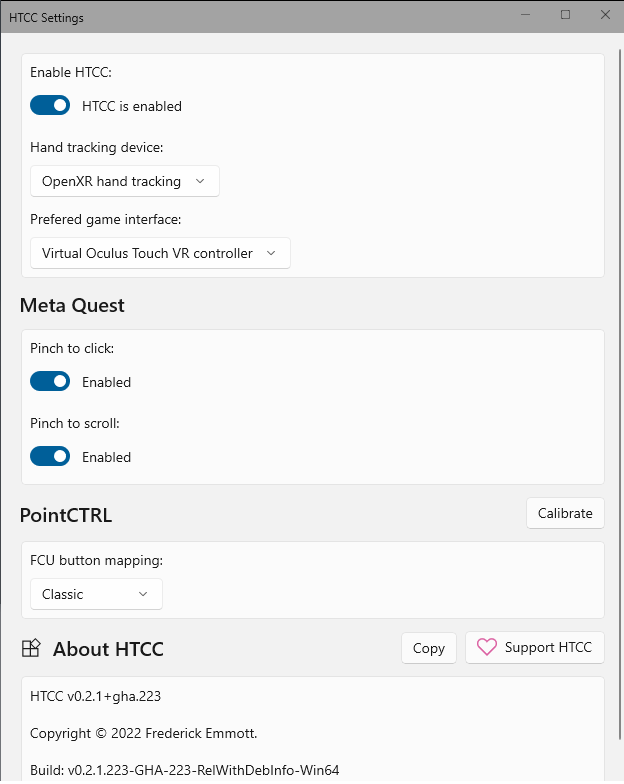Click the HTCC Settings title bar
This screenshot has width=624, height=784.
(x=260, y=16)
